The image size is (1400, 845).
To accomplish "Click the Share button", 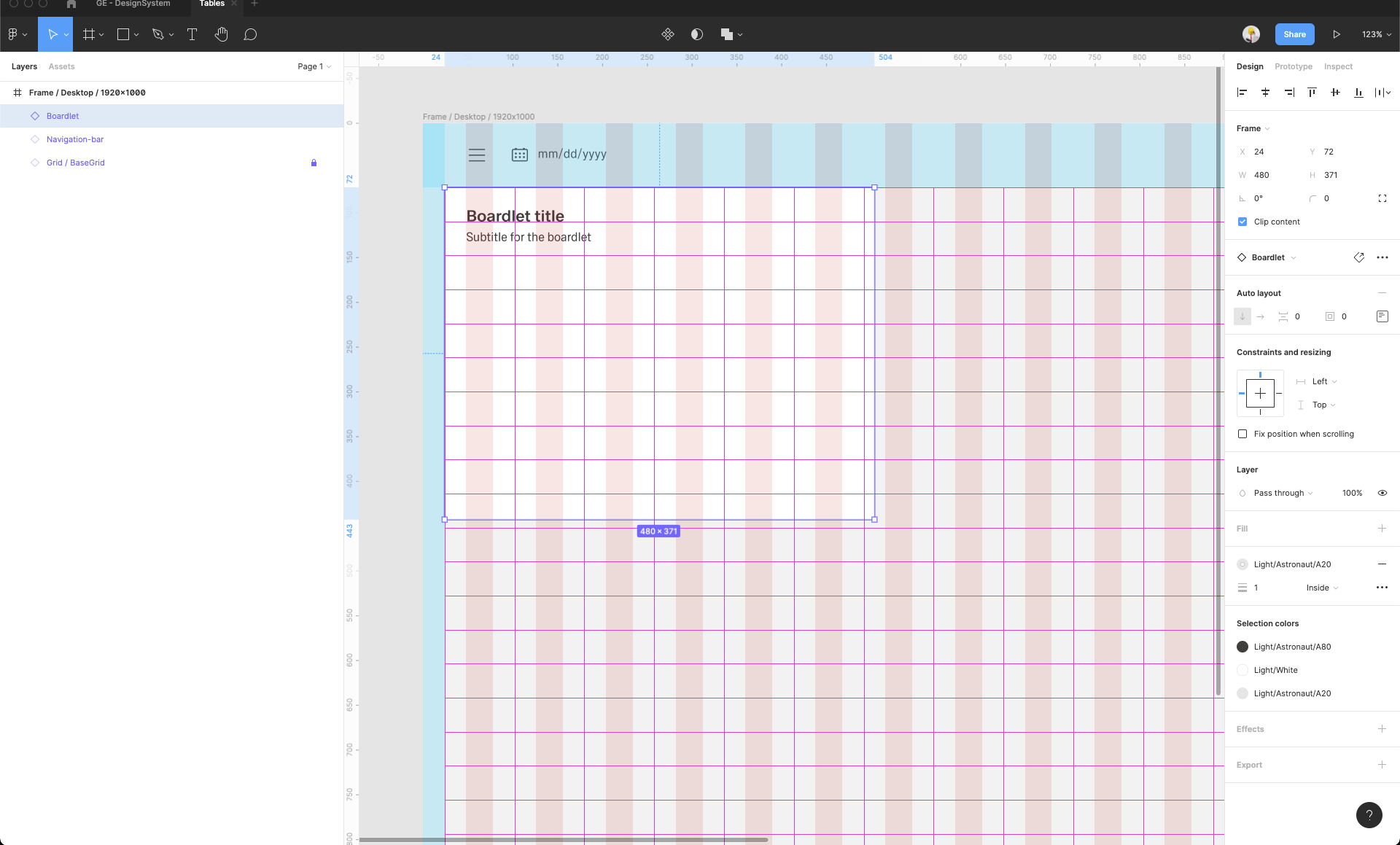I will pos(1294,34).
